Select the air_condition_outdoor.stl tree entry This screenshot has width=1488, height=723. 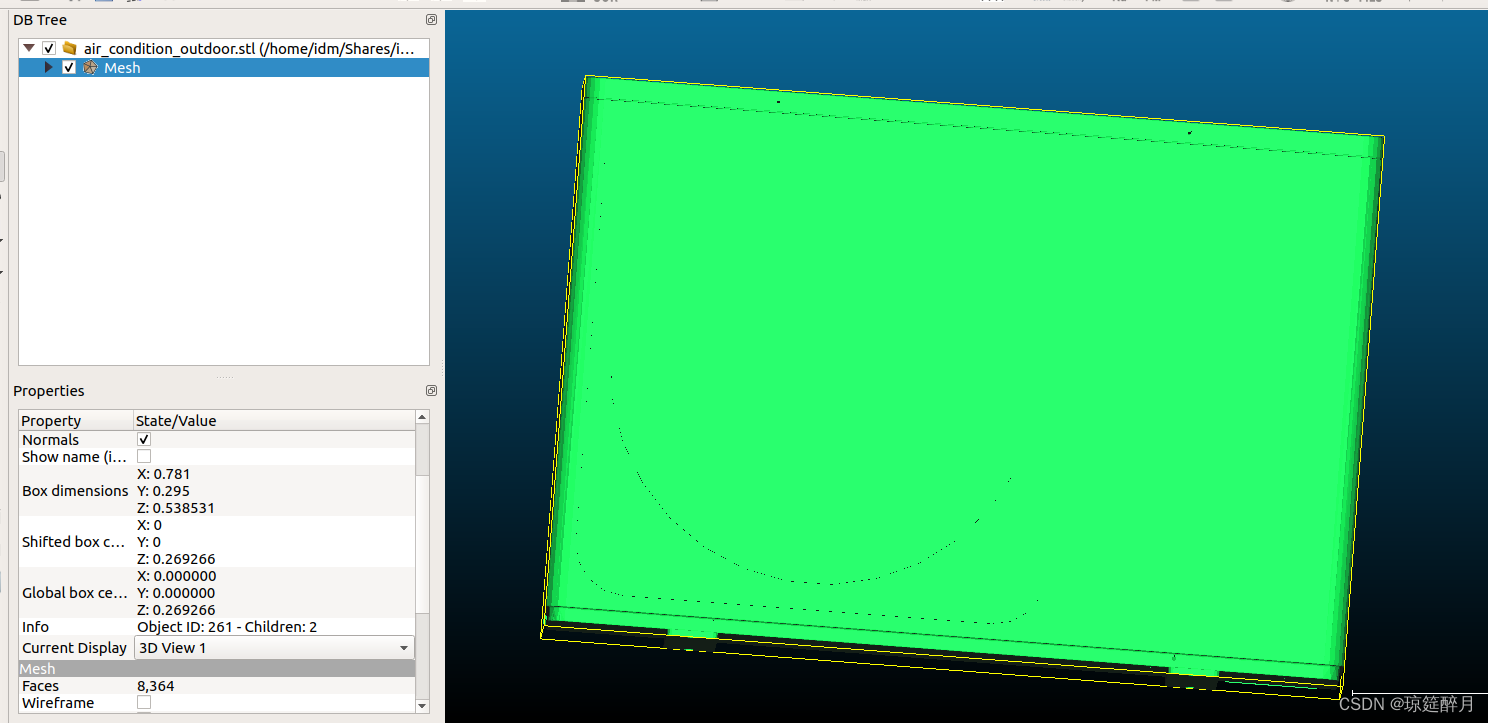[x=249, y=48]
